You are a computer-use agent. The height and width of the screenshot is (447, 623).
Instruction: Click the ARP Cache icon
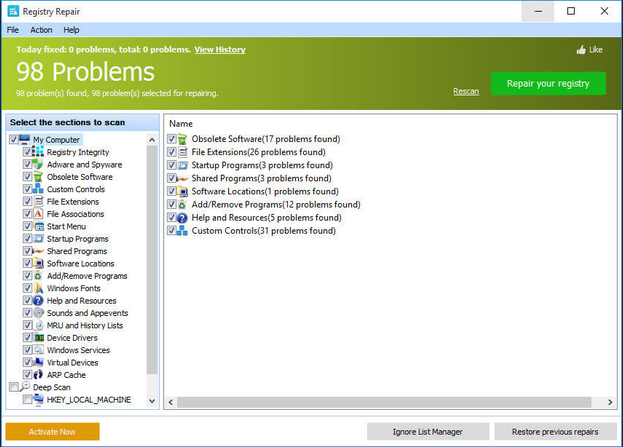coord(38,374)
